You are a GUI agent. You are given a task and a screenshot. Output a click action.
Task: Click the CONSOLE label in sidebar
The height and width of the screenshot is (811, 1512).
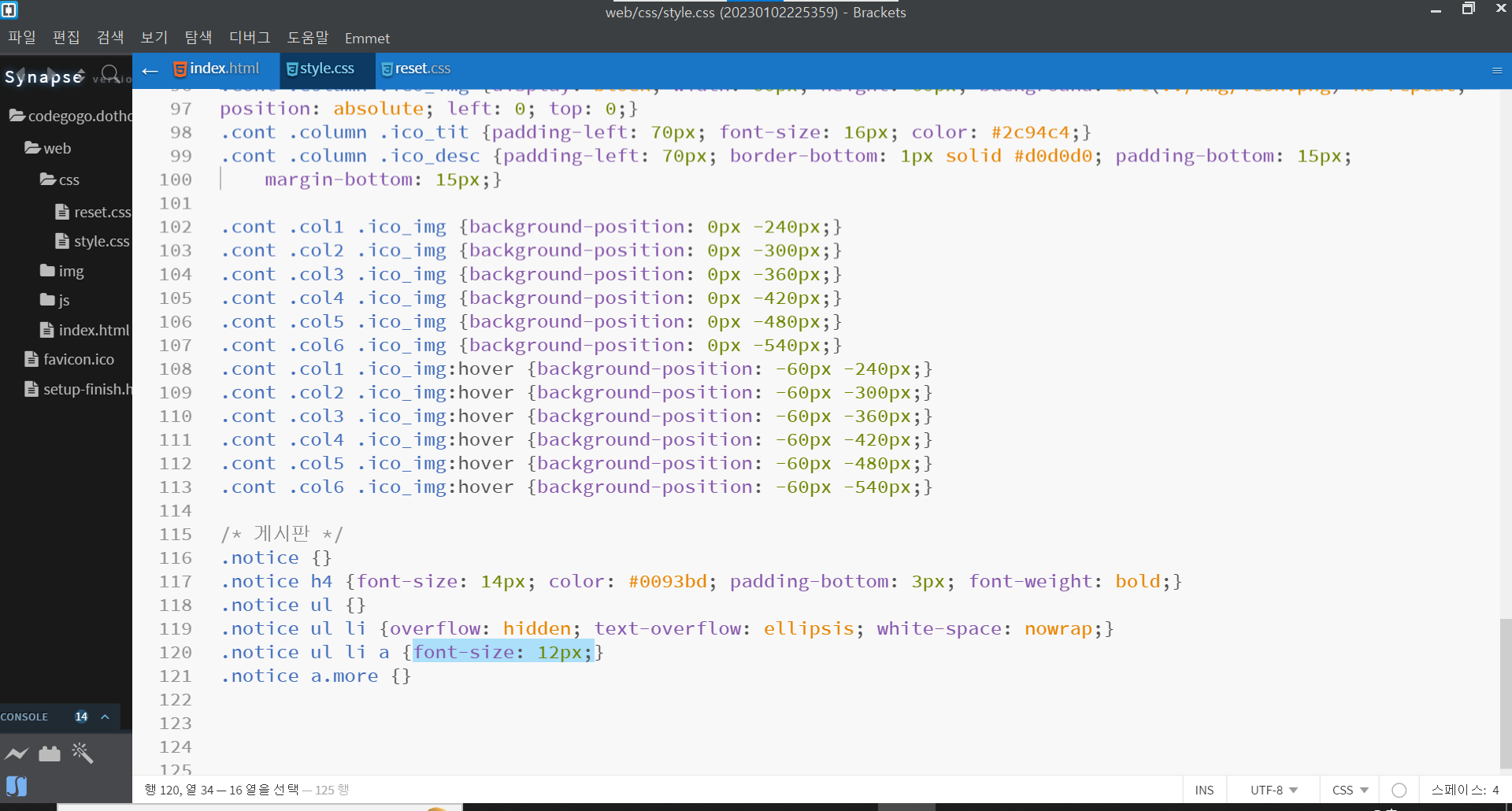point(24,717)
